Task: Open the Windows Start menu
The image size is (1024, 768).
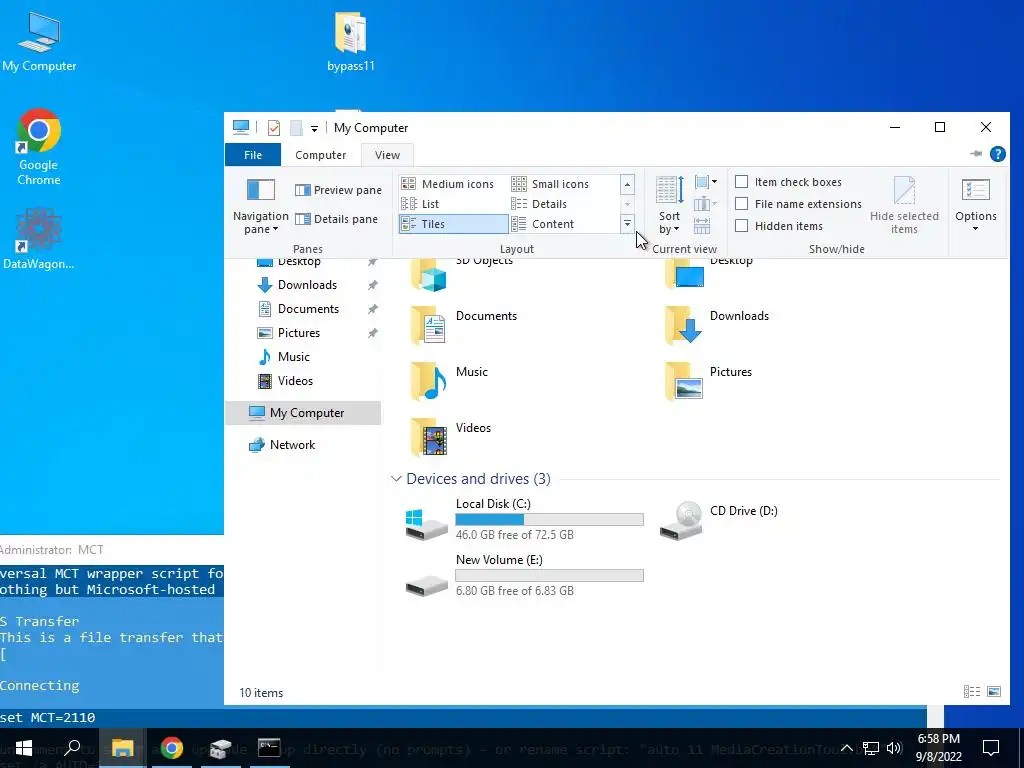Action: pos(24,748)
